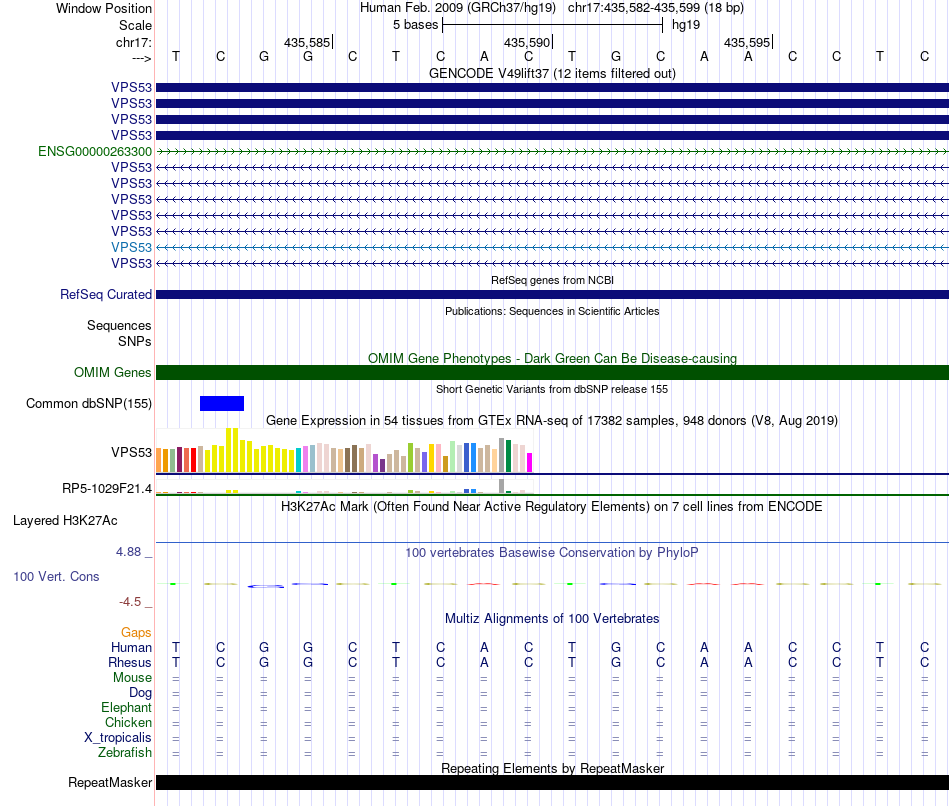Viewport: 950px width, 806px height.
Task: Click the Mouse species row label
Action: click(132, 678)
